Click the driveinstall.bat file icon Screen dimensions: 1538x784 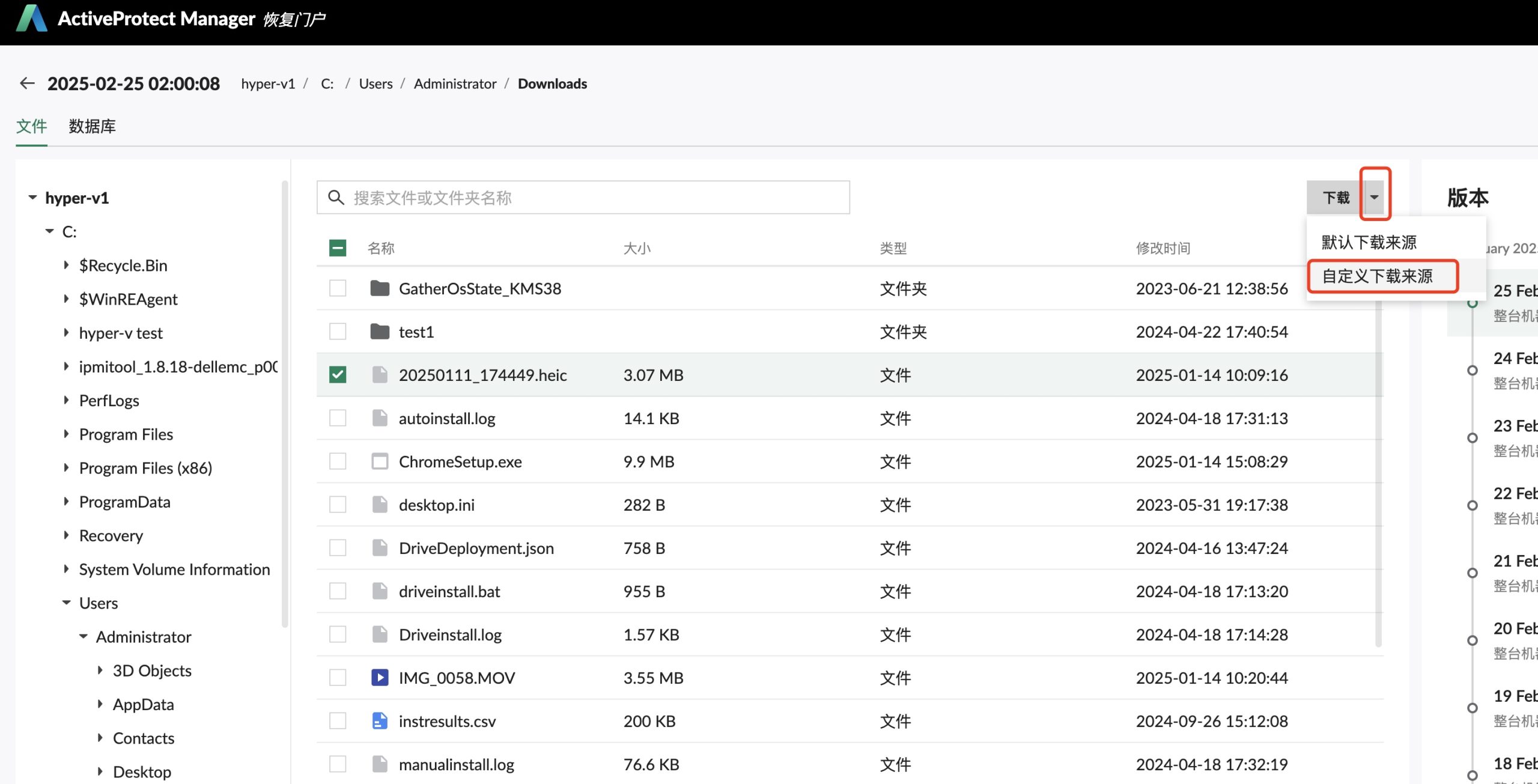[x=380, y=591]
